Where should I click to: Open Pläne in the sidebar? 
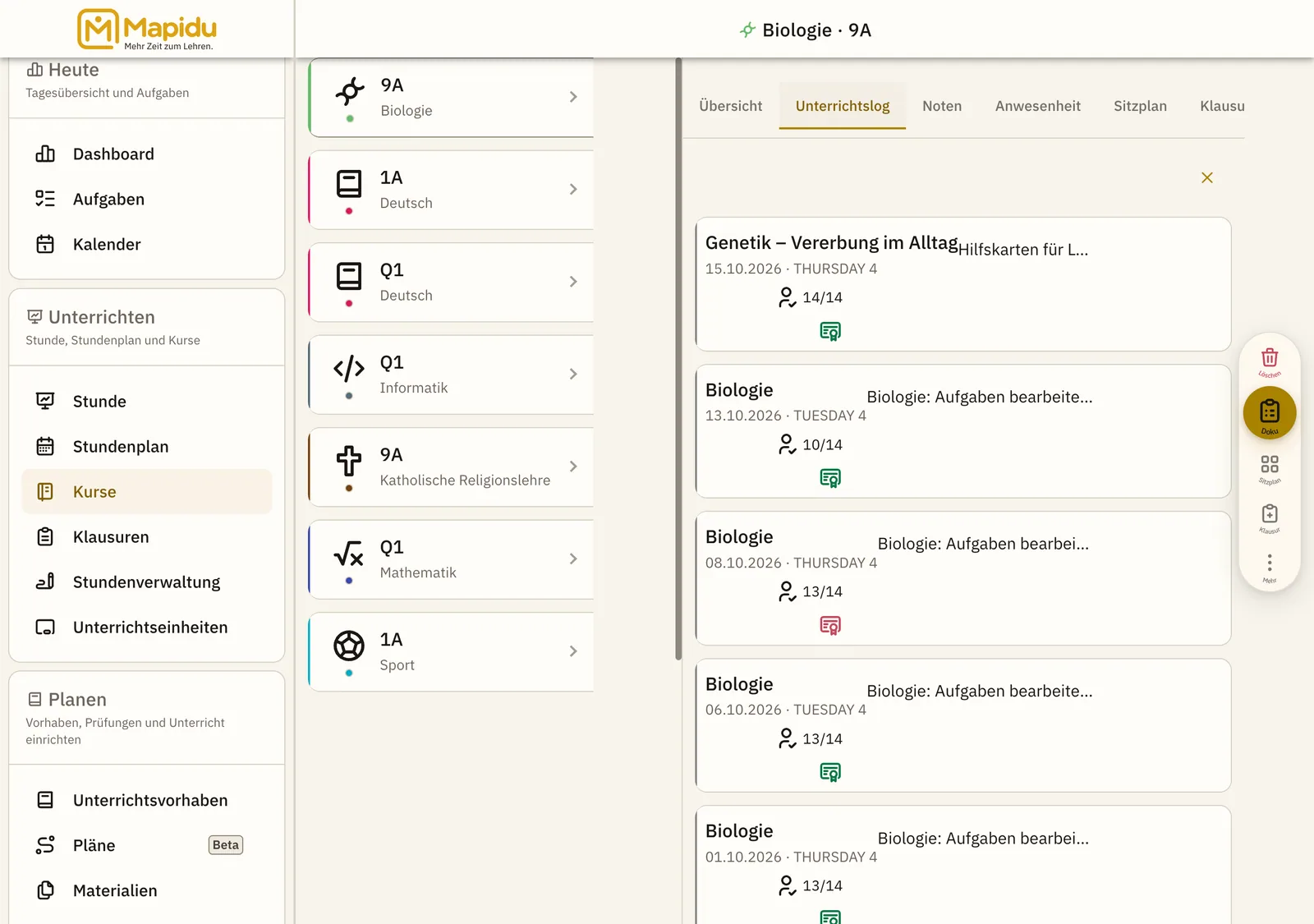(147, 846)
